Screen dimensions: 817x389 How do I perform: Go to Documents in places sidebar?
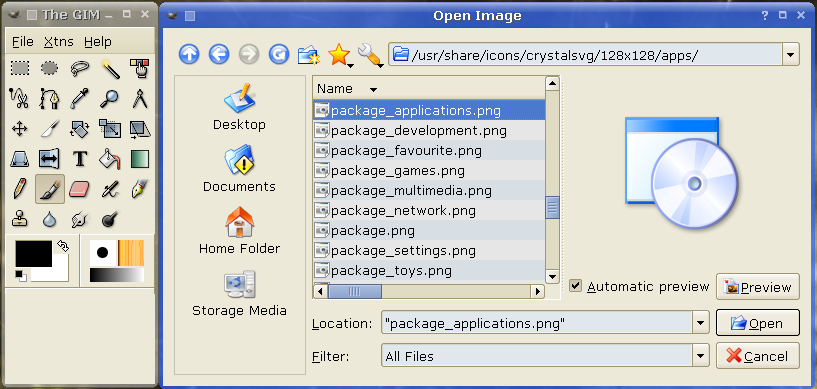[x=239, y=169]
